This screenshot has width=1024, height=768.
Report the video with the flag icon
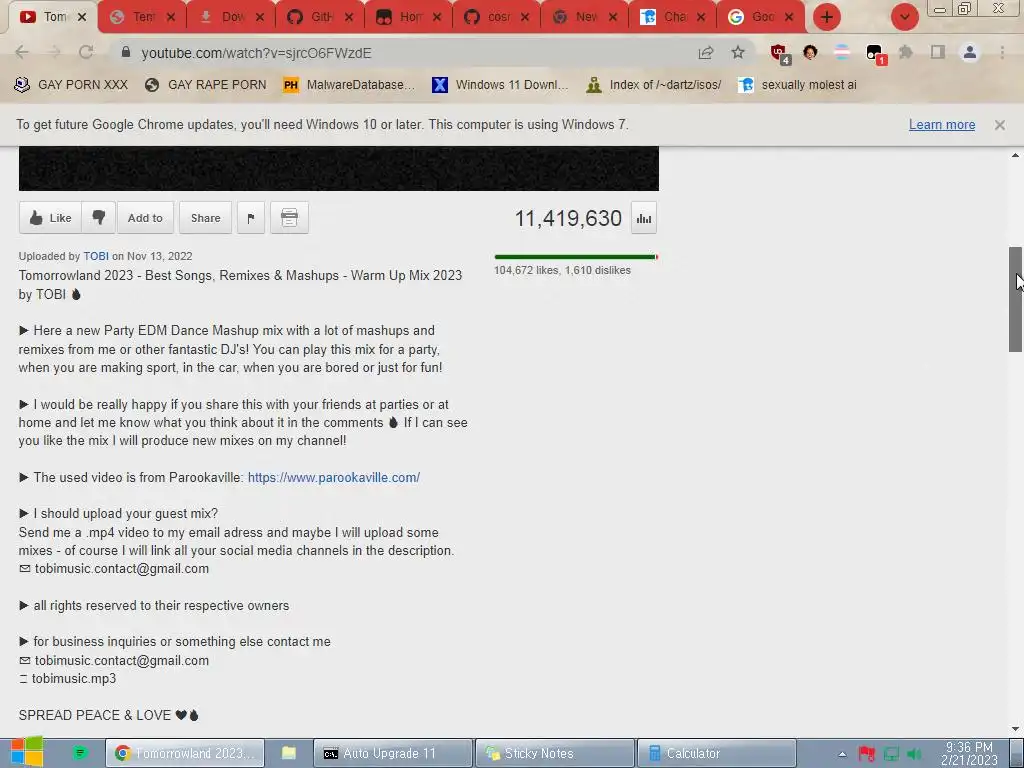point(251,218)
